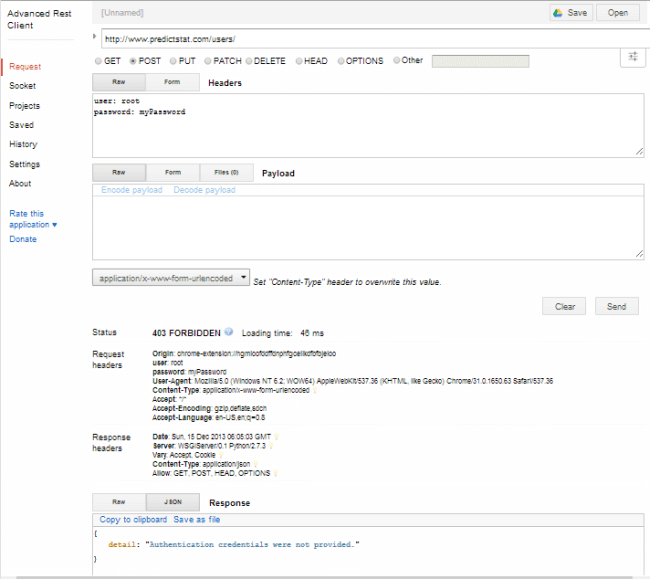
Task: Click hint bulb next to Date response header
Action: pos(276,437)
